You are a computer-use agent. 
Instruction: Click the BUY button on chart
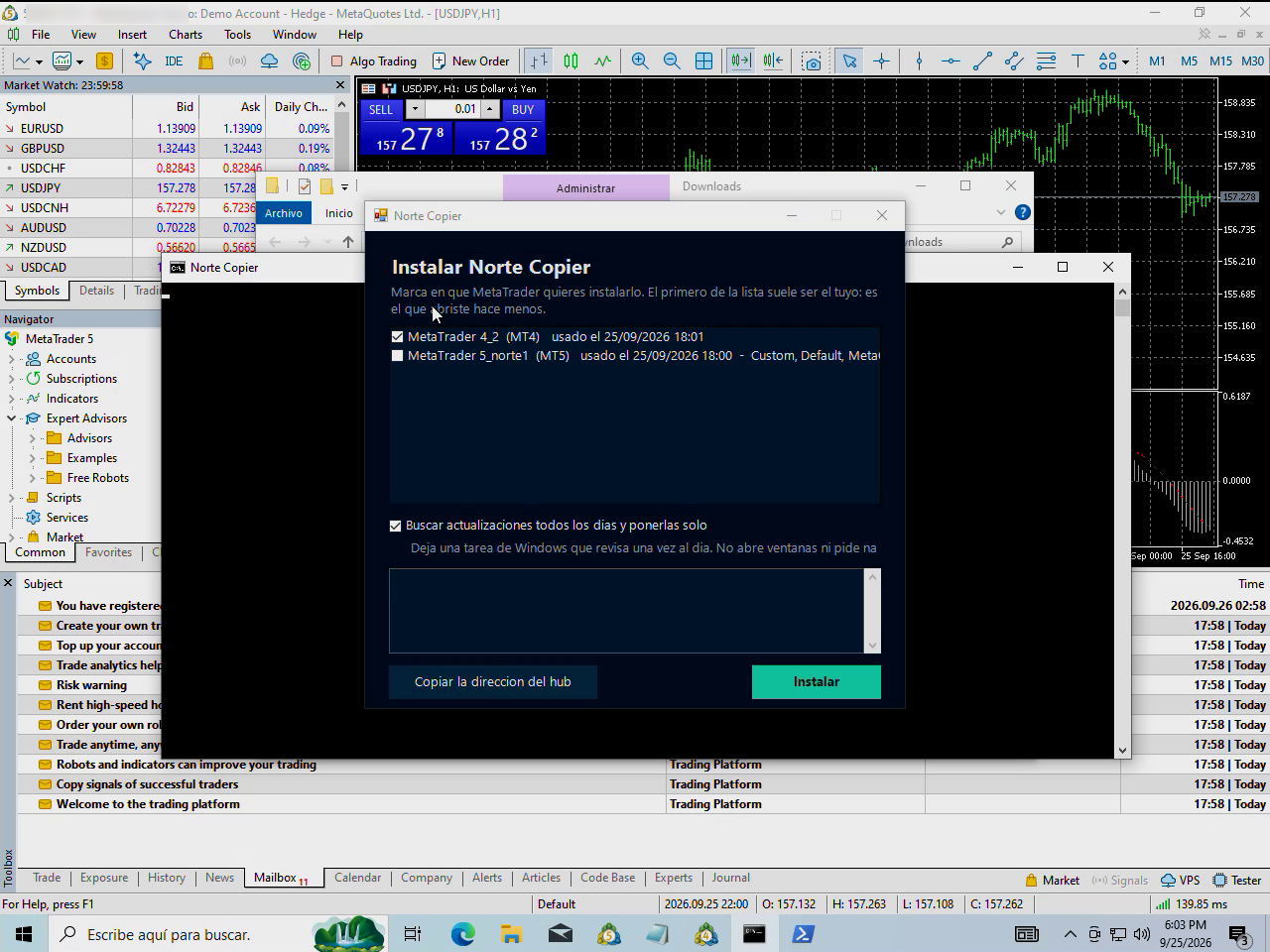tap(523, 109)
